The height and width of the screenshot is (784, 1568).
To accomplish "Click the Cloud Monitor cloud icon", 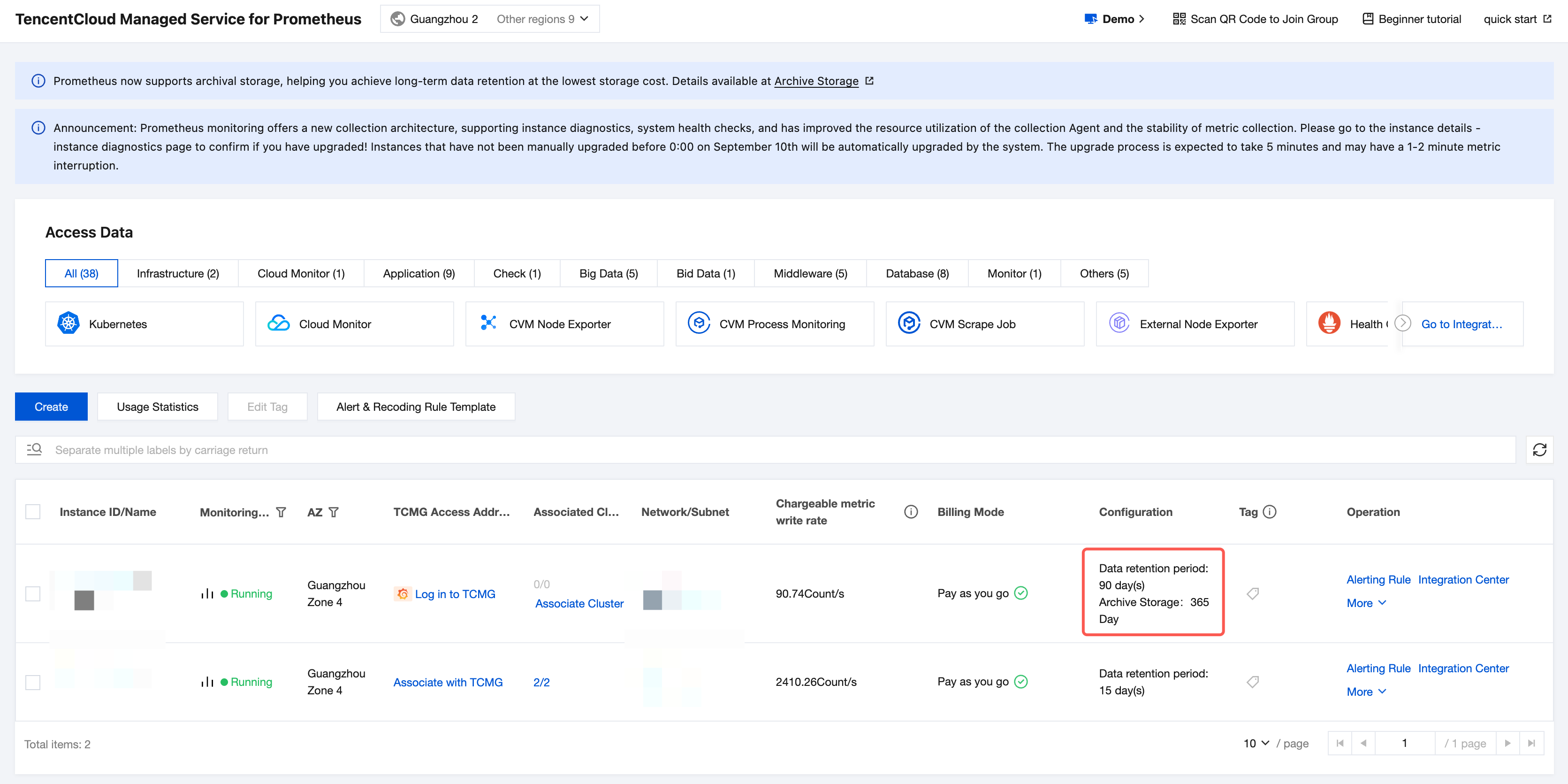I will (278, 323).
